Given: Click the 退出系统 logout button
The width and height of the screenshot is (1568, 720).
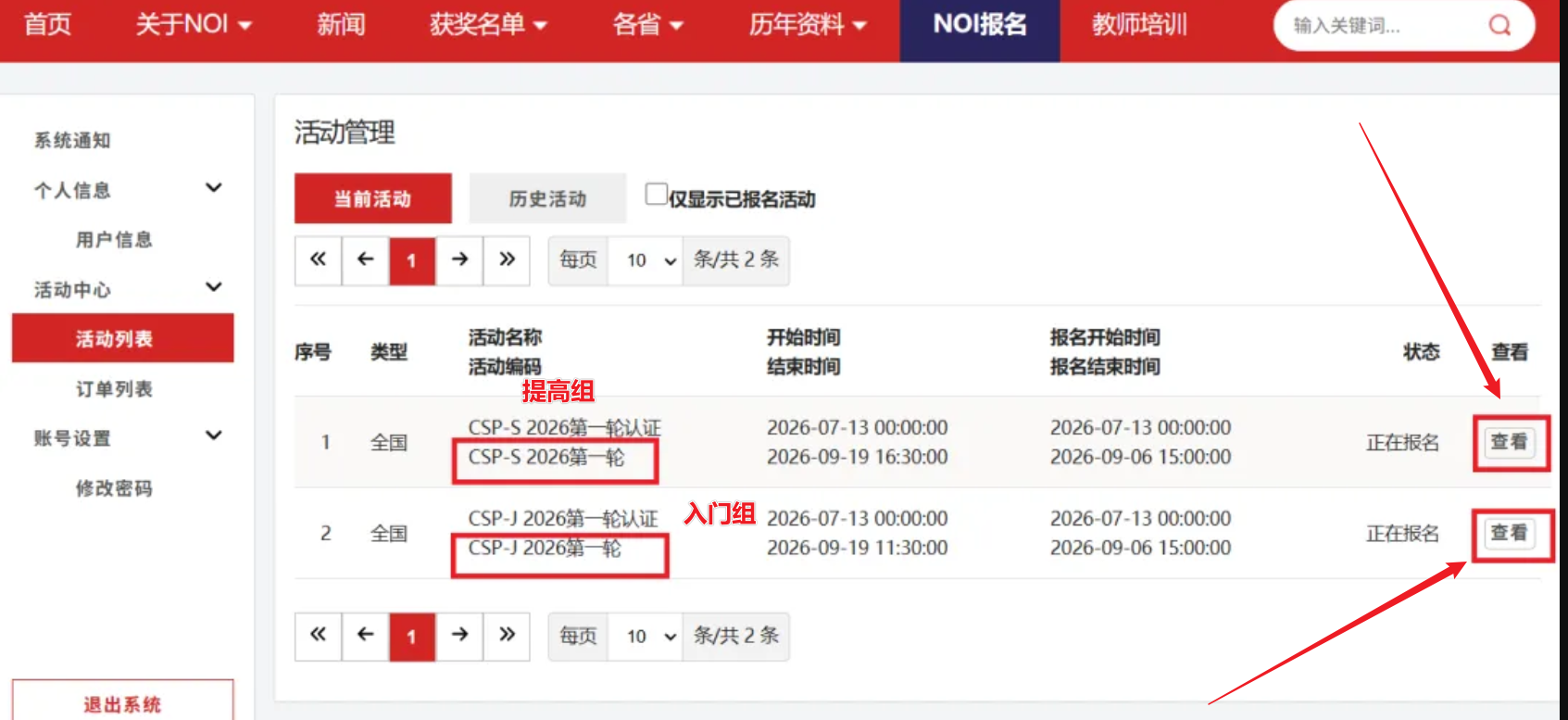Looking at the screenshot, I should 122,702.
